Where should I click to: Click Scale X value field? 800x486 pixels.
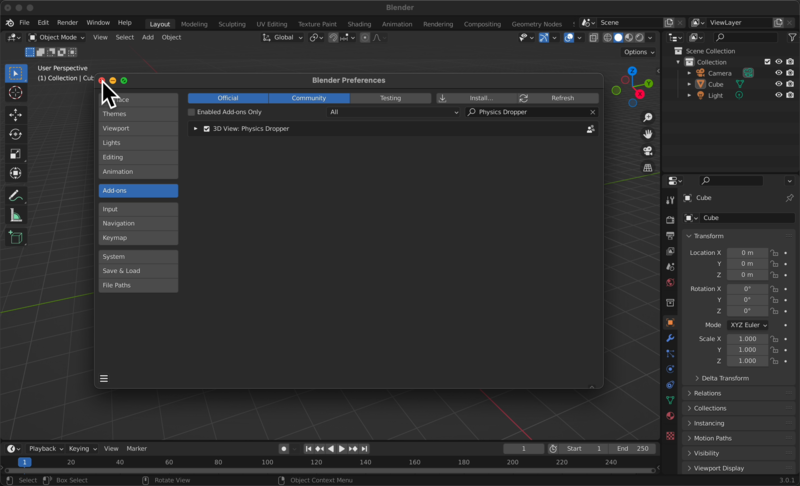[747, 339]
